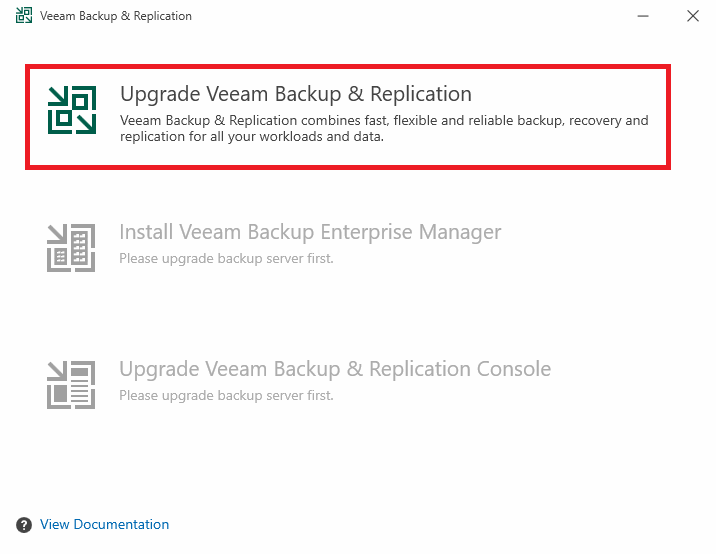Viewport: 716px width, 554px height.
Task: Click the word Manager in the second option
Action: tap(460, 232)
